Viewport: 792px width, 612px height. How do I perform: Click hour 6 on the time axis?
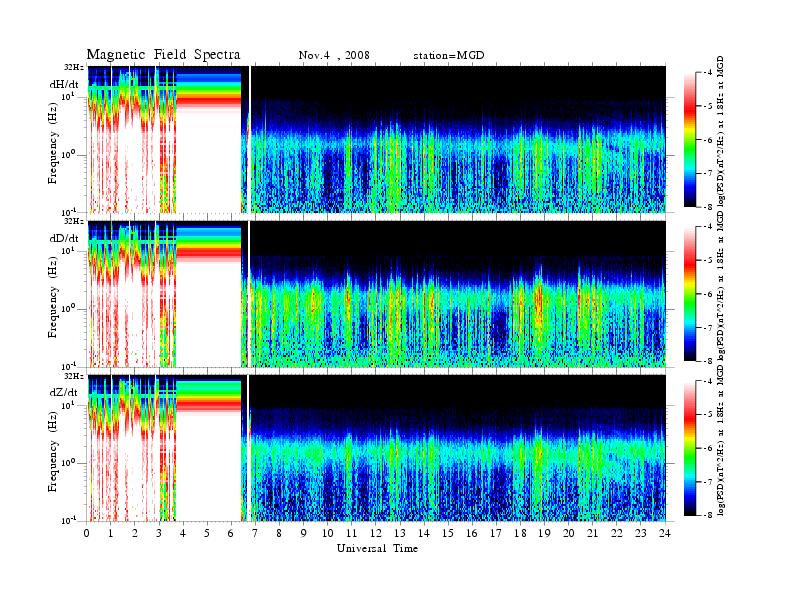[x=231, y=533]
